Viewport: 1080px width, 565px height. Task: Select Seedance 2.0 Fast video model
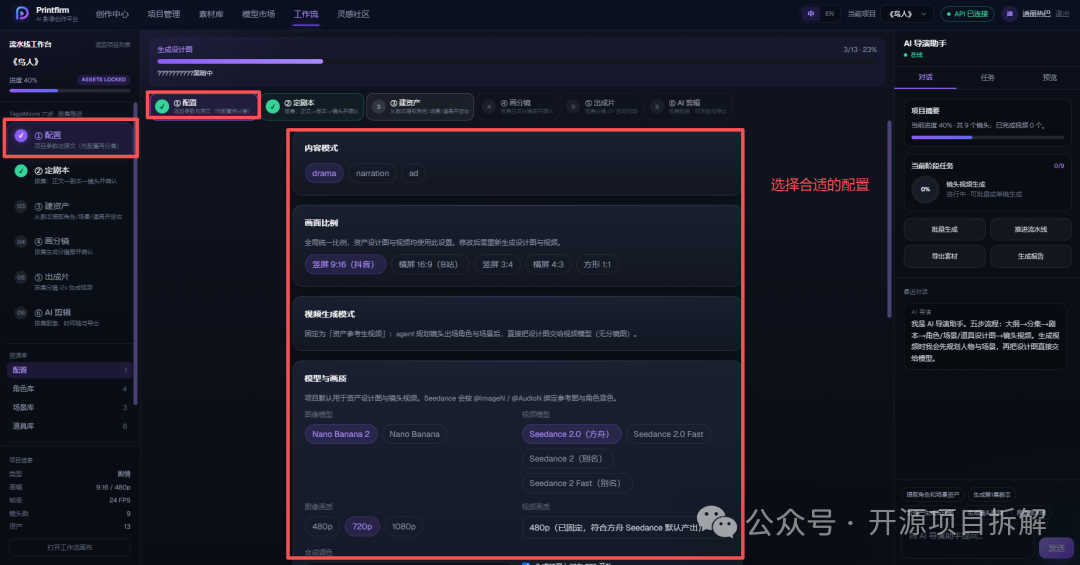click(x=668, y=434)
